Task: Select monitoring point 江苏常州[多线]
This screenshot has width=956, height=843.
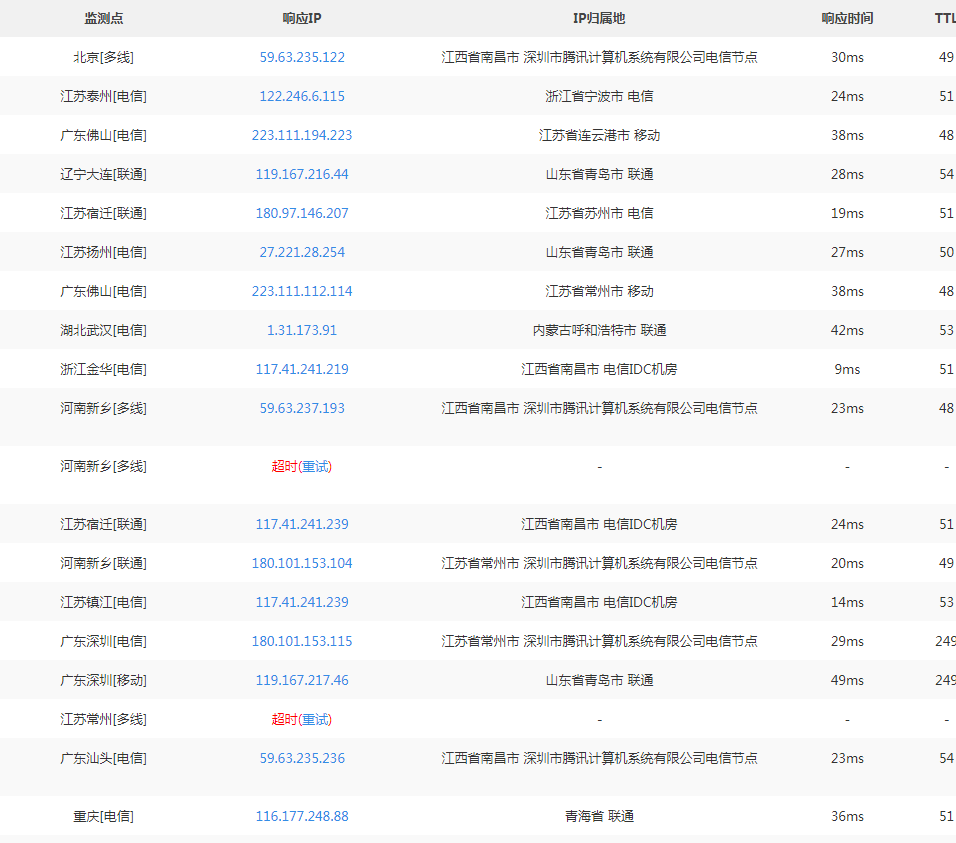Action: tap(104, 719)
